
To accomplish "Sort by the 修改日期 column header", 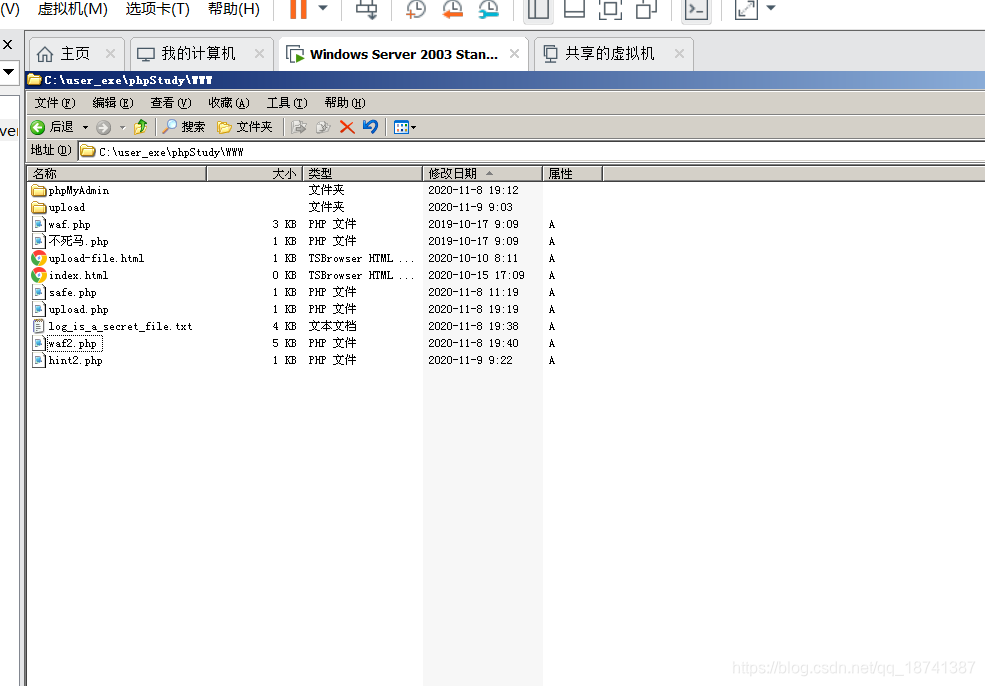I will click(482, 173).
